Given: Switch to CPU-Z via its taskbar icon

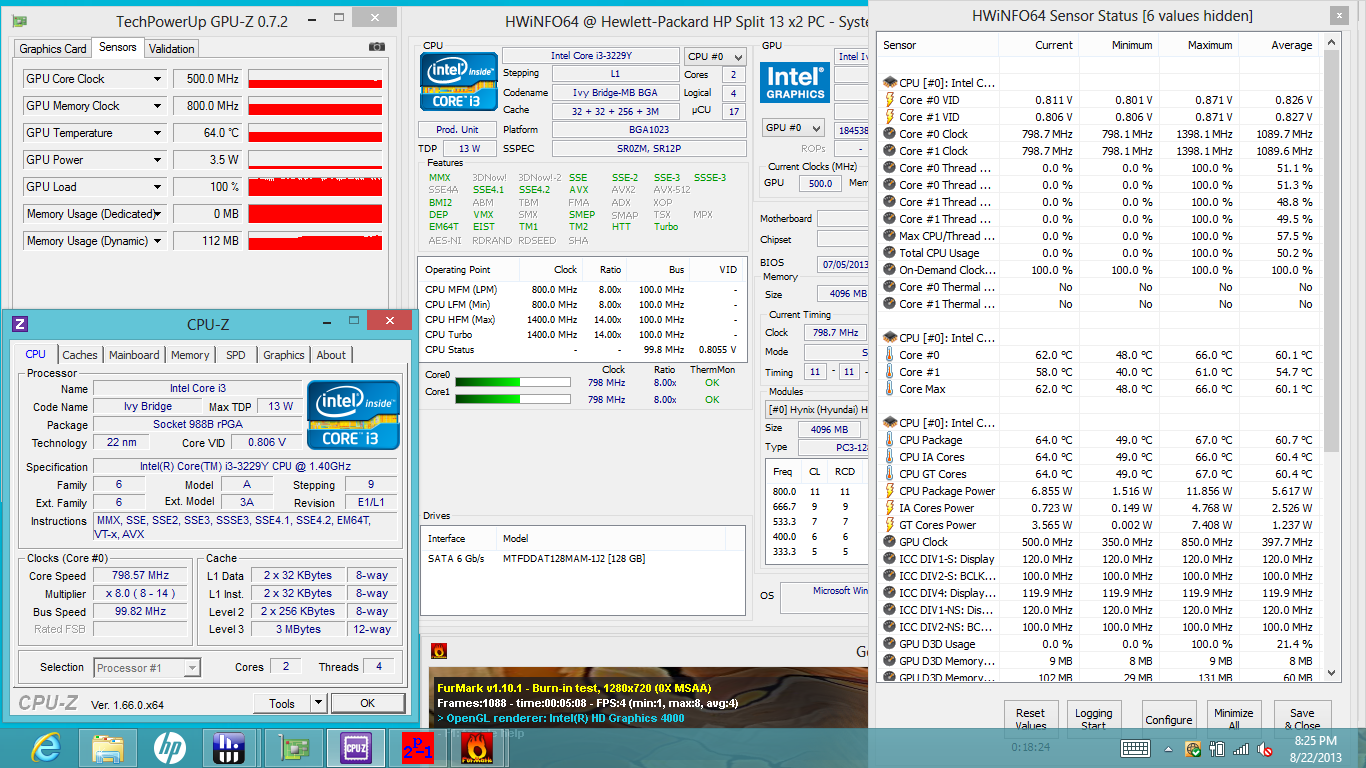Looking at the screenshot, I should coord(355,747).
